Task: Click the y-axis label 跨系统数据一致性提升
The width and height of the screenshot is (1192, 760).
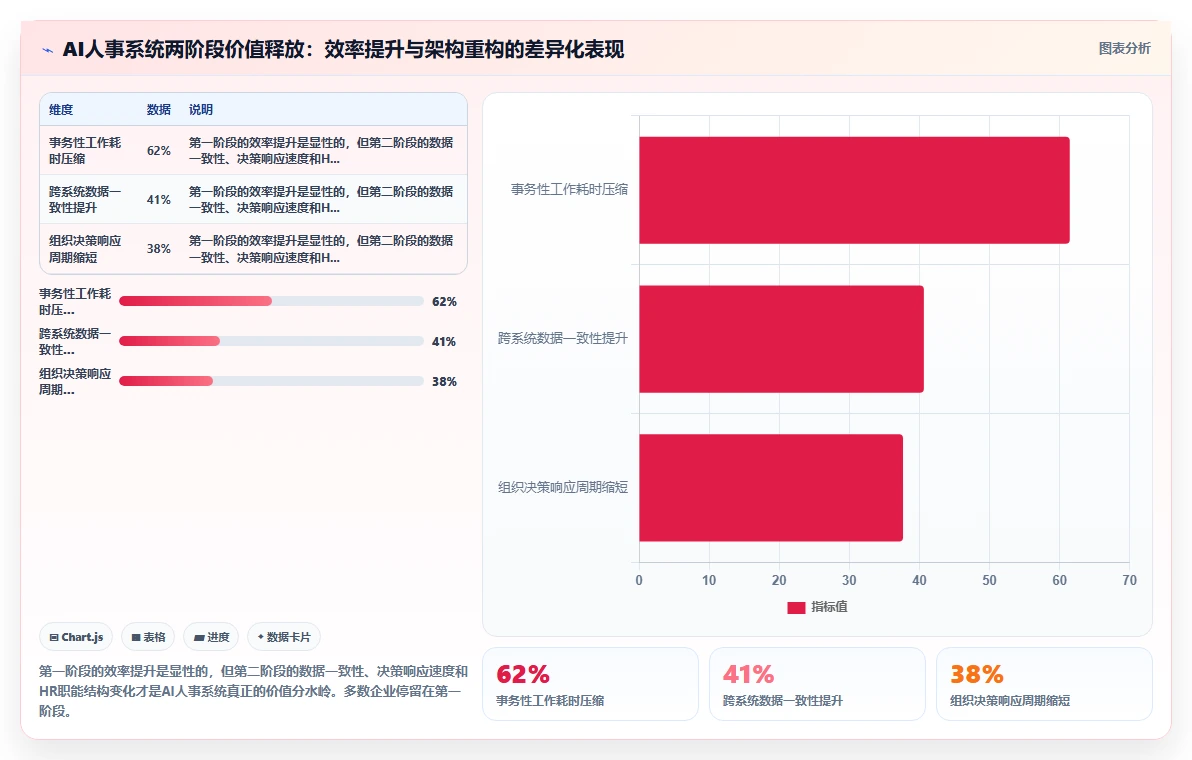Action: tap(563, 338)
